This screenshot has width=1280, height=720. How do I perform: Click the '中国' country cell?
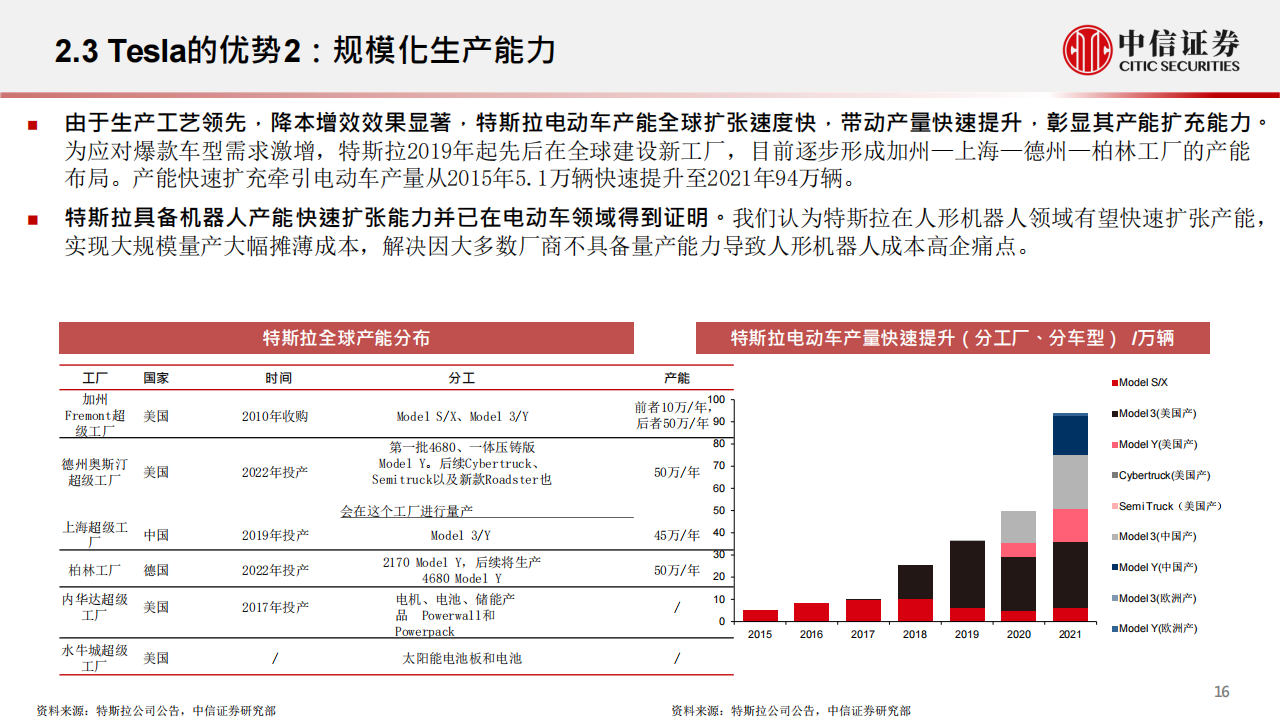tap(156, 535)
